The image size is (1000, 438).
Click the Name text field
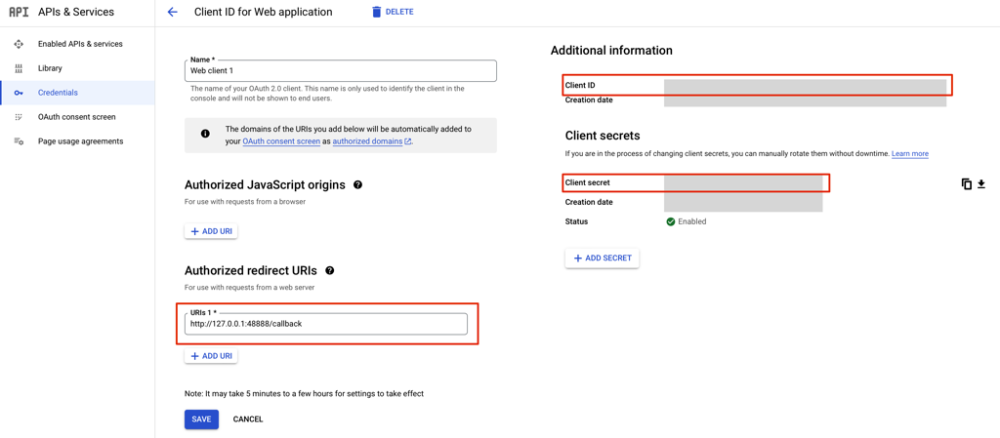click(340, 71)
